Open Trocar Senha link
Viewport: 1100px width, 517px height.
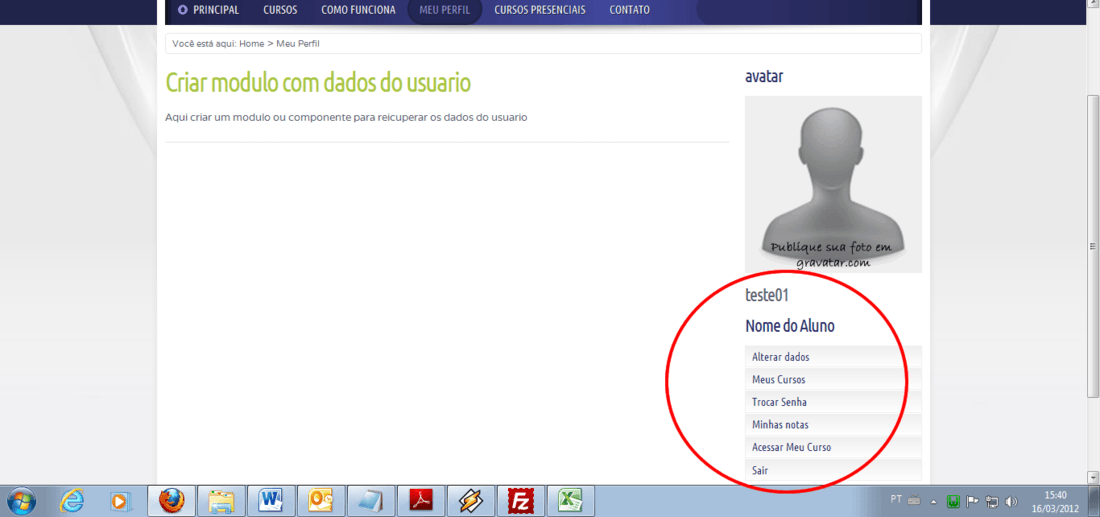(833, 403)
